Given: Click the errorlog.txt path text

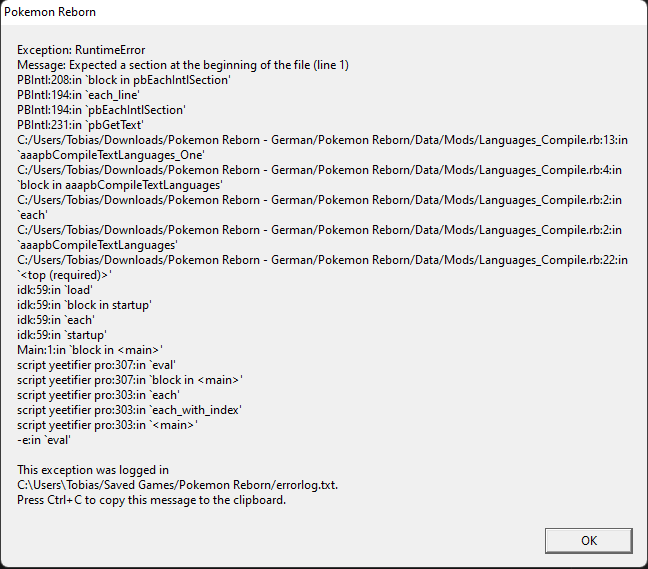Looking at the screenshot, I should point(177,485).
